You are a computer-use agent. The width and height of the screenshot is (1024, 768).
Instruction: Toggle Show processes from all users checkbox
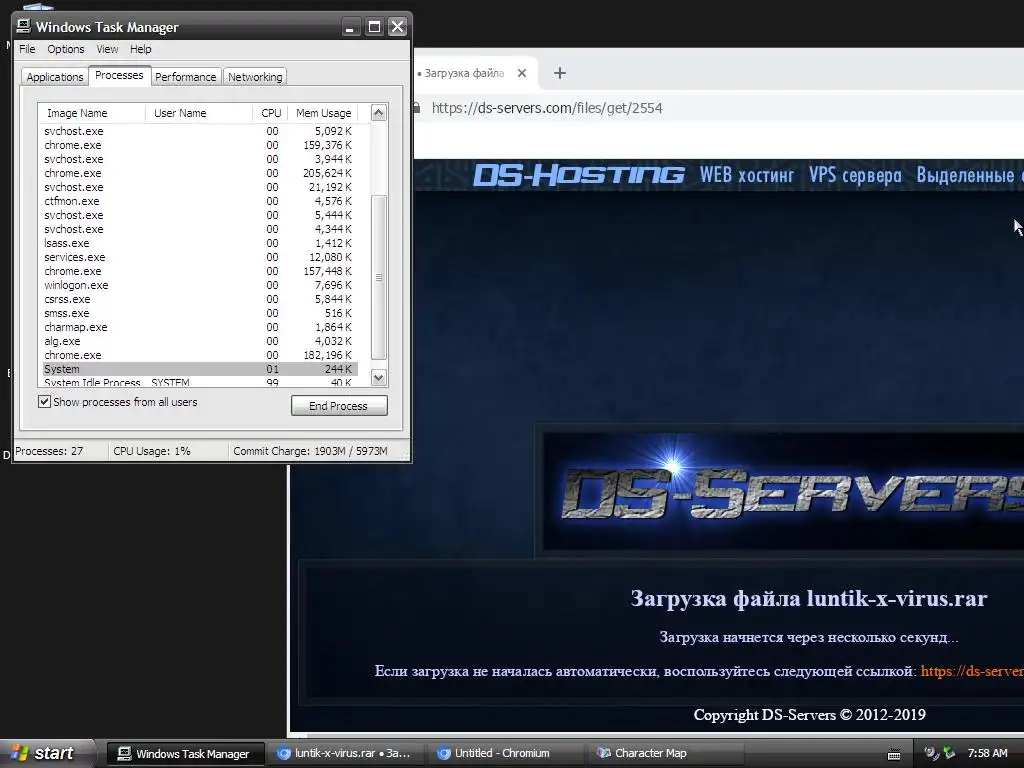(44, 402)
